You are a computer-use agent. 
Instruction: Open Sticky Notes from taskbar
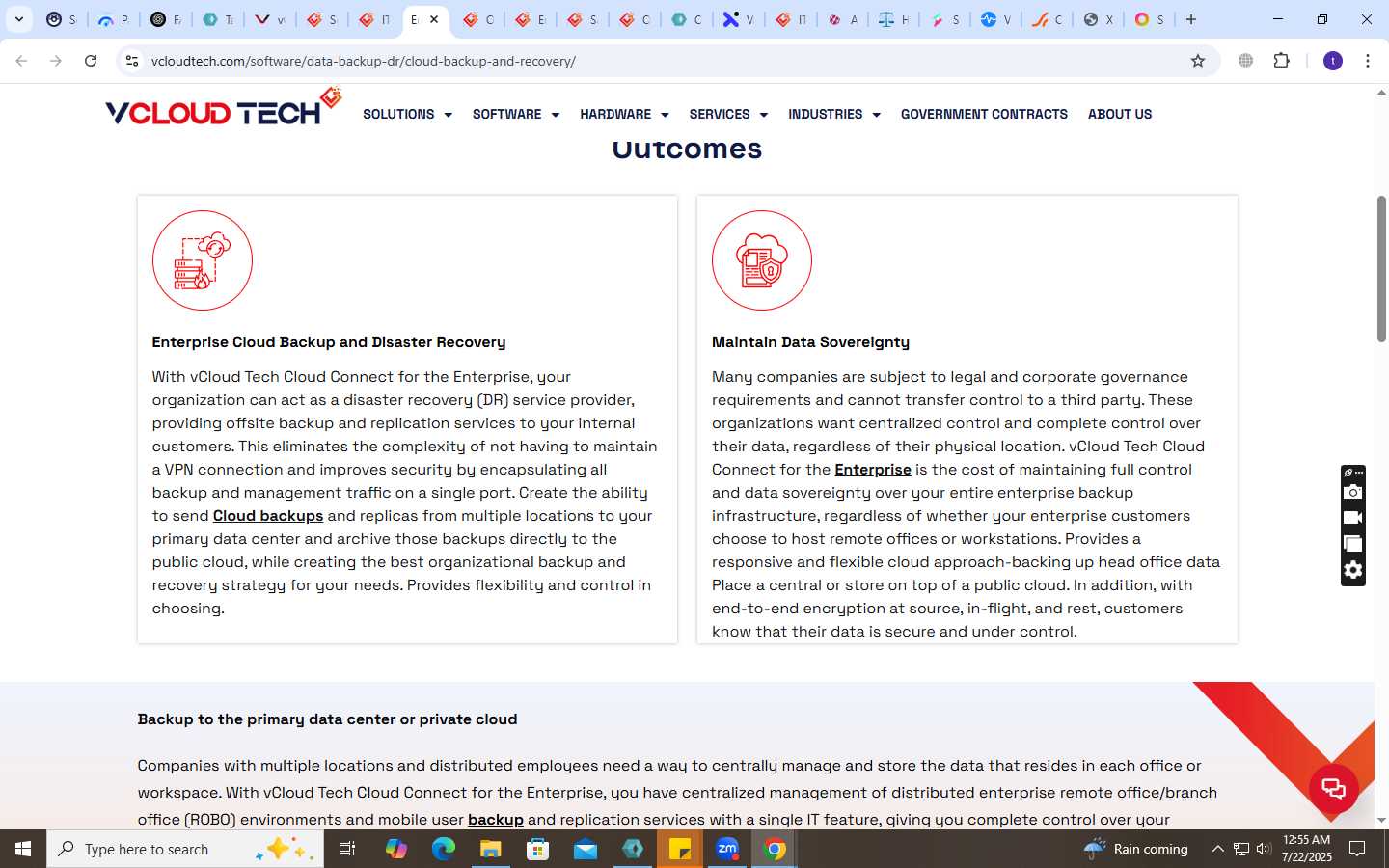(x=680, y=849)
